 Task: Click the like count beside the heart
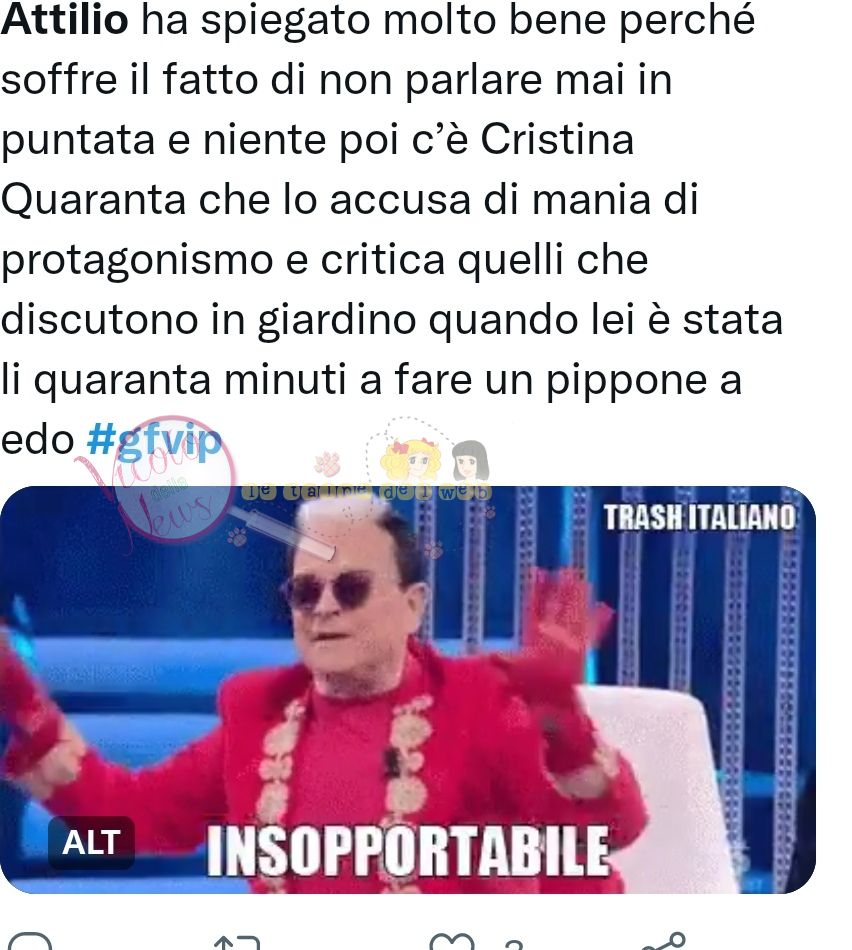point(513,944)
